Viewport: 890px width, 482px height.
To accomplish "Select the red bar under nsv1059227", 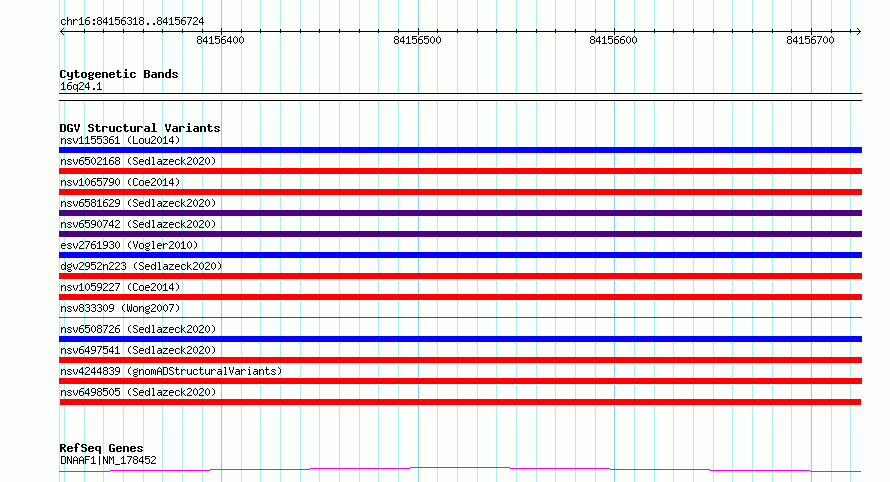I will 460,297.
